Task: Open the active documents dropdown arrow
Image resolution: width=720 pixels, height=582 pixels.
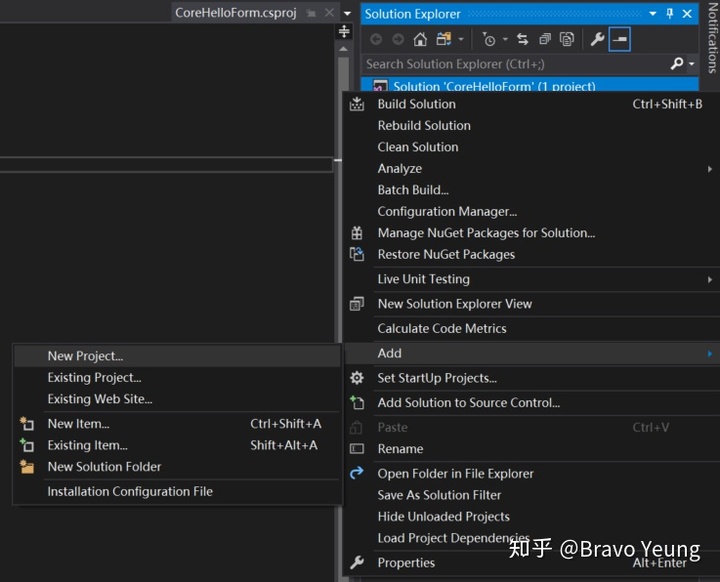Action: pos(348,13)
